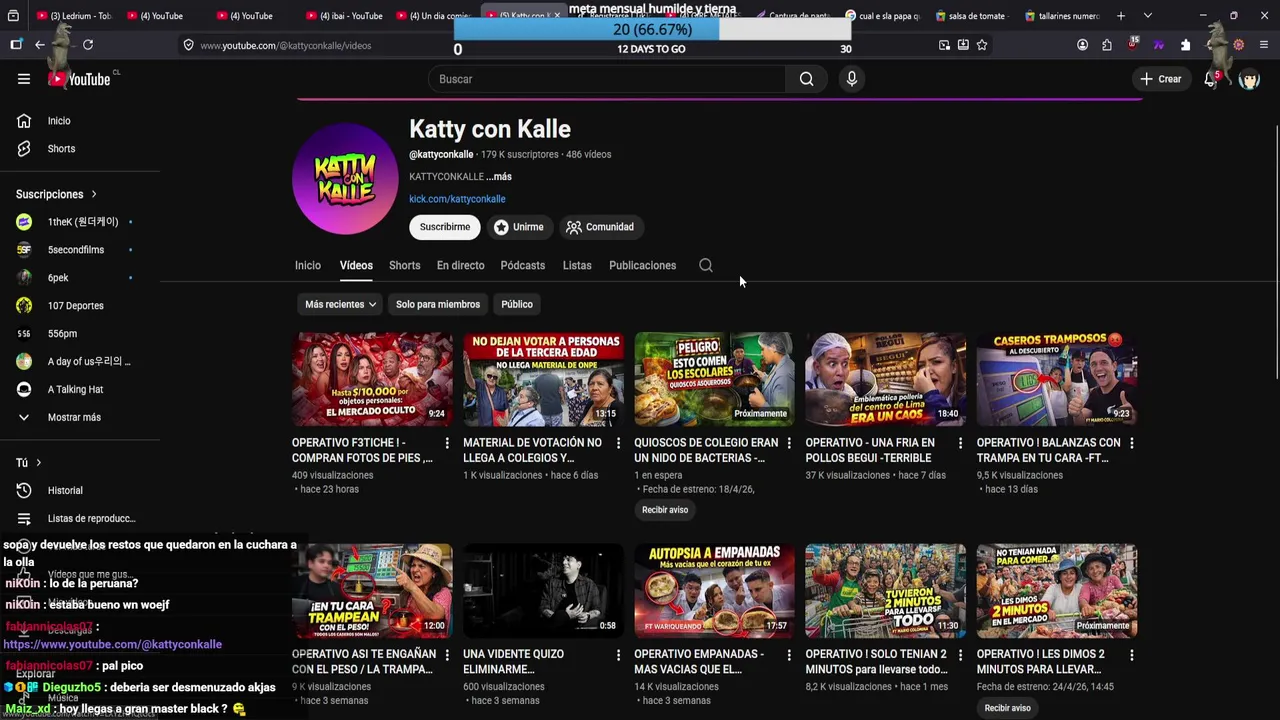Expand the Suscripciones section header
Viewport: 1280px width, 720px height.
coord(56,194)
